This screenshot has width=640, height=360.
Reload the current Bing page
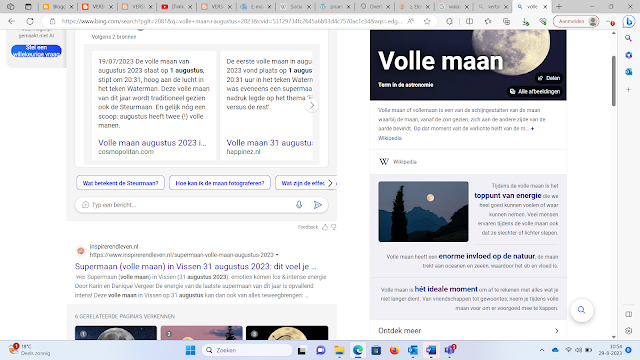coord(30,21)
